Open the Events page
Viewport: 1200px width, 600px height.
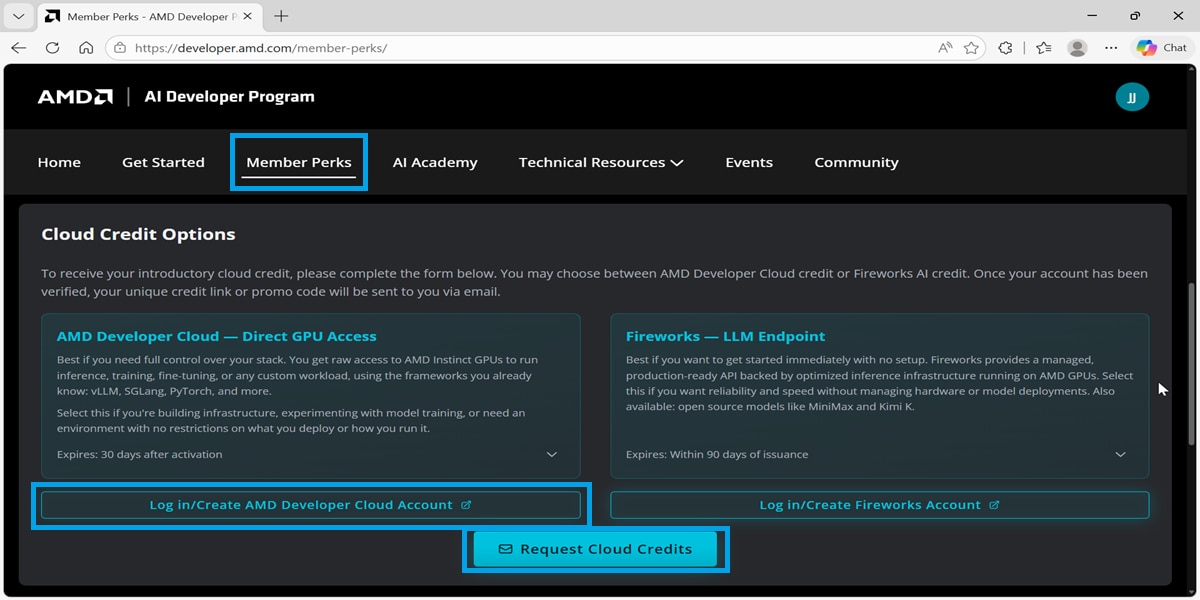(x=749, y=162)
